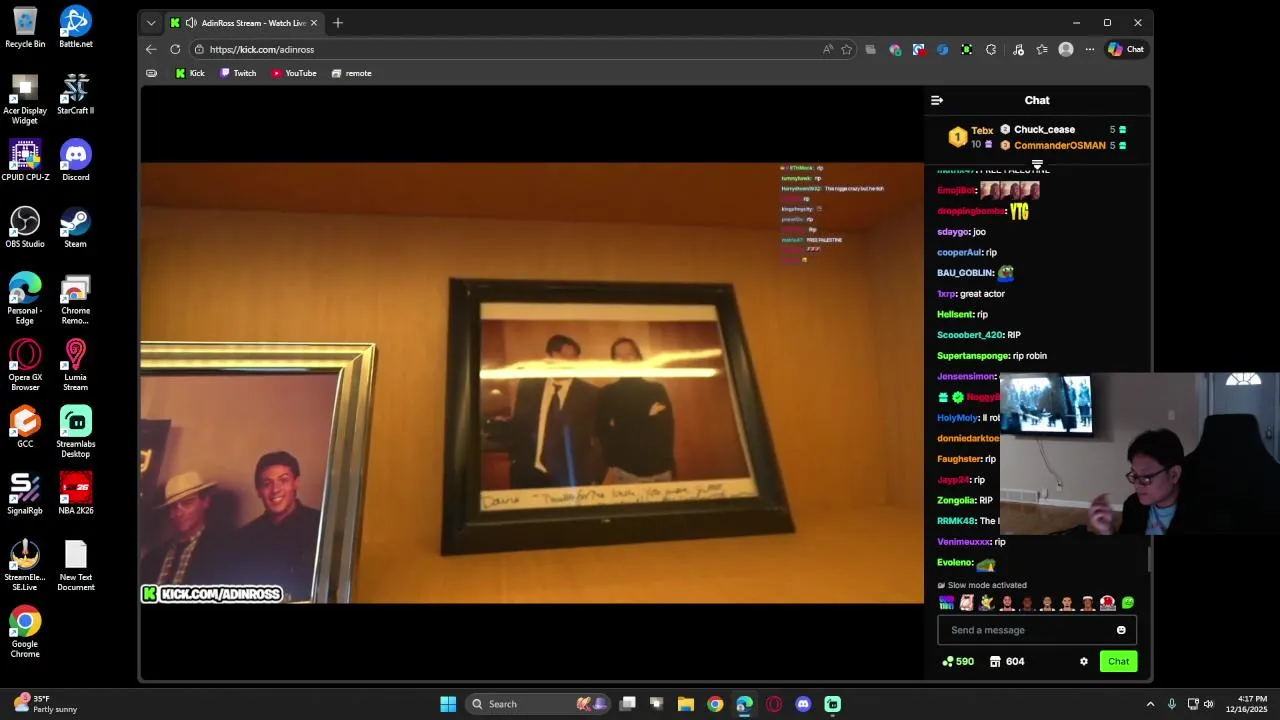Image resolution: width=1280 pixels, height=720 pixels.
Task: Click chat username Hellsent
Action: [955, 315]
